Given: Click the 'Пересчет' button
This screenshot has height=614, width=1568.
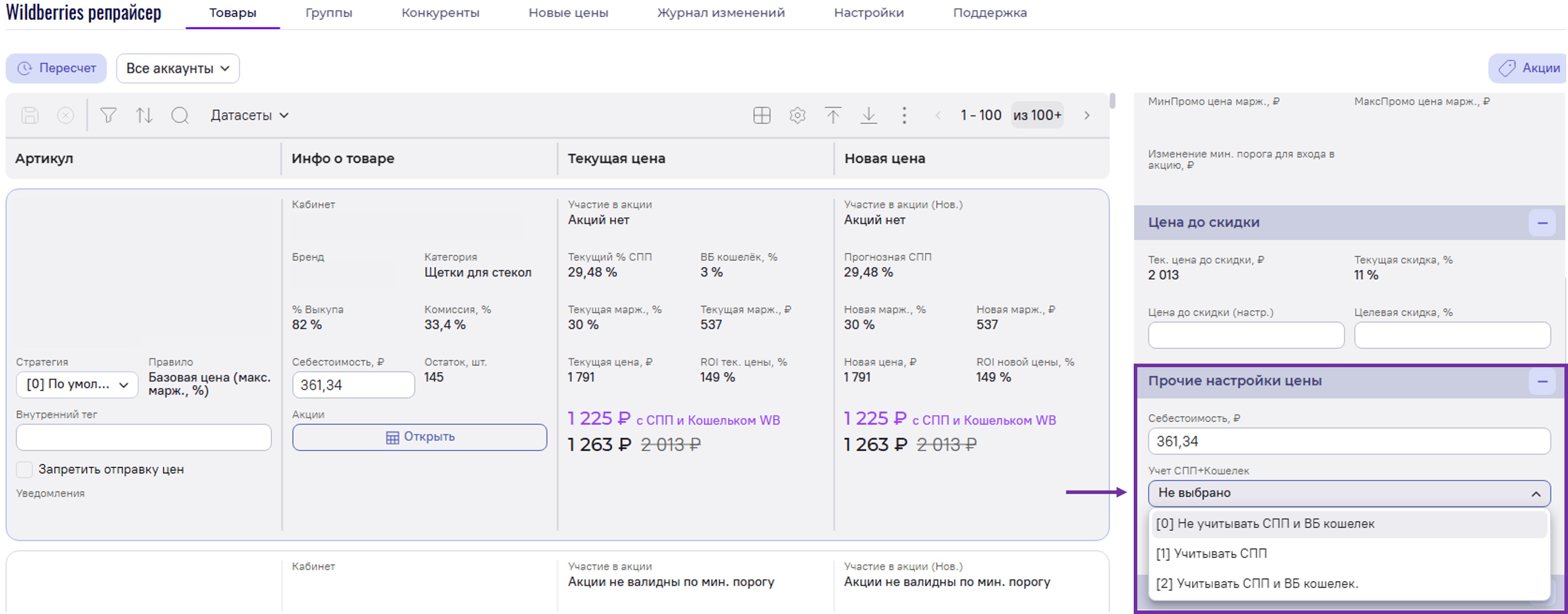Looking at the screenshot, I should 56,68.
